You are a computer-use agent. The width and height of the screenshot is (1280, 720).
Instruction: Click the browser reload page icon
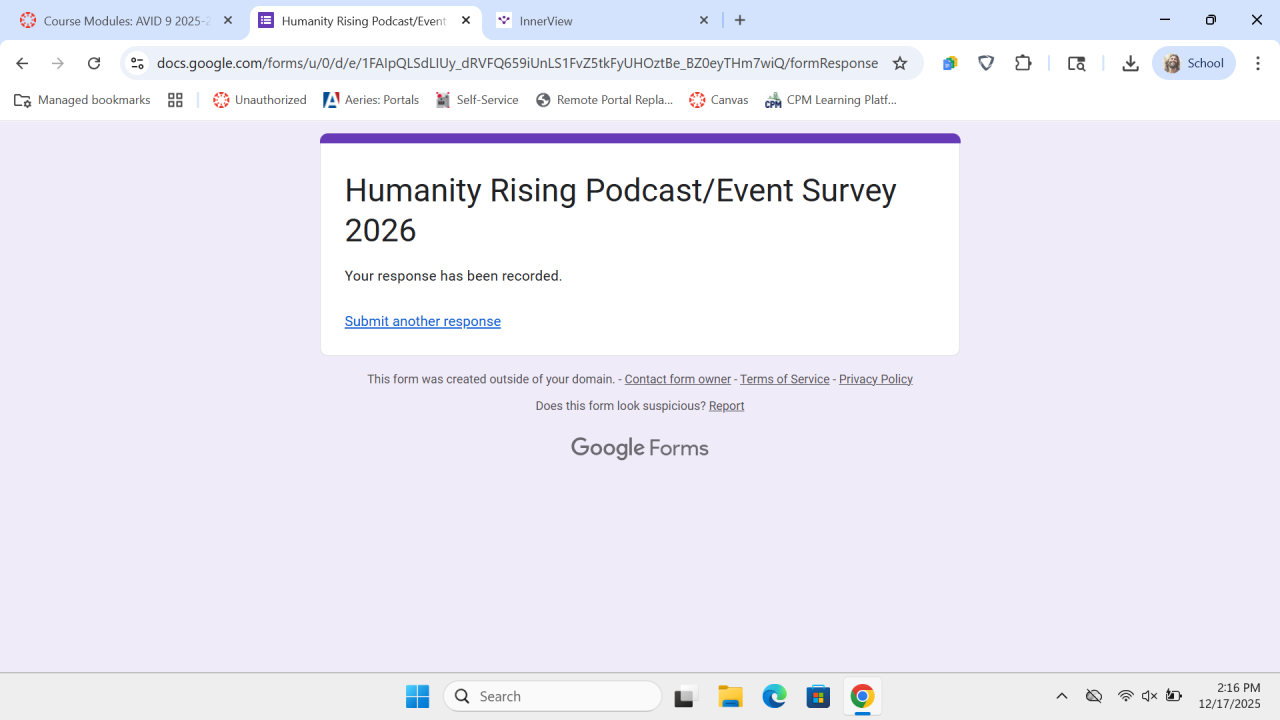tap(94, 63)
